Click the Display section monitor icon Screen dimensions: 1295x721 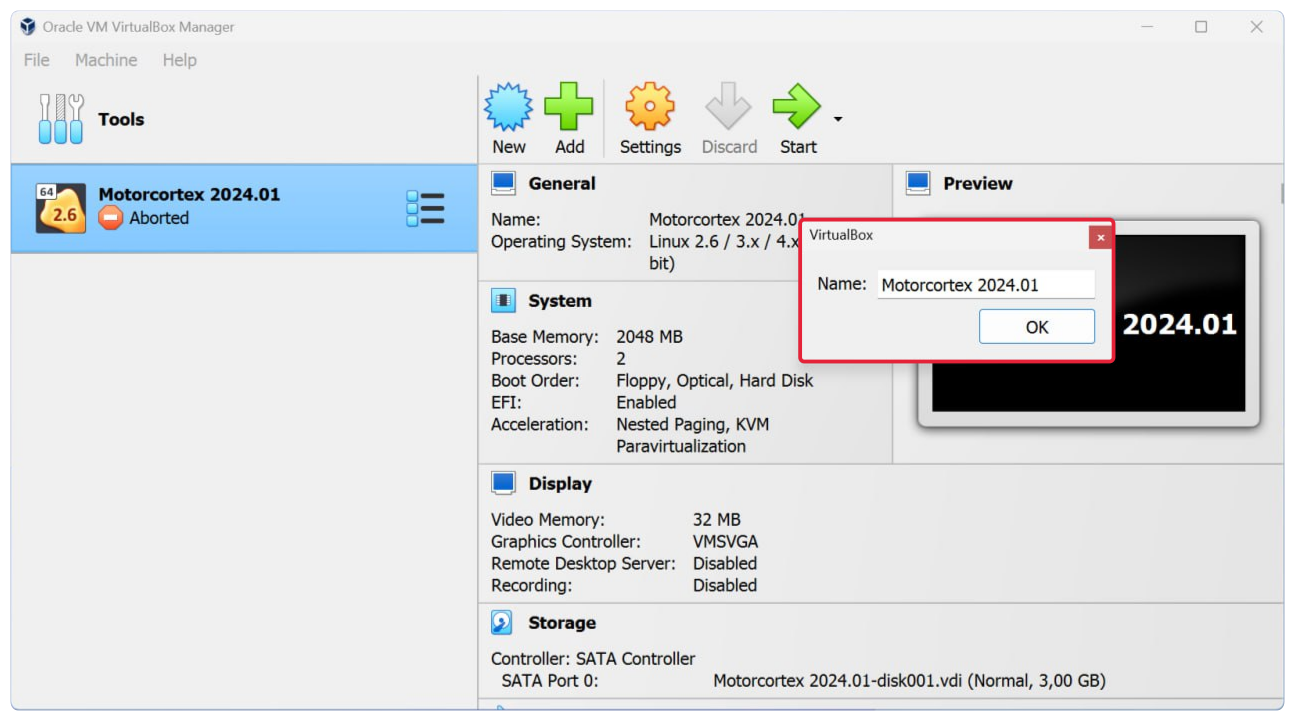click(503, 483)
